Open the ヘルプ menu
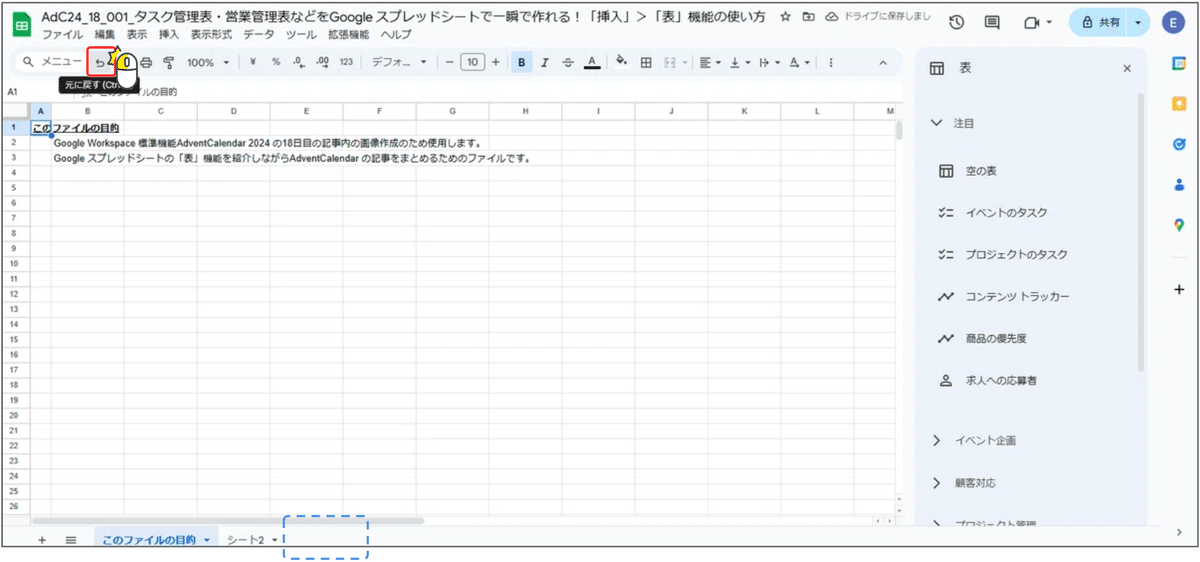The width and height of the screenshot is (1200, 562). click(x=395, y=34)
